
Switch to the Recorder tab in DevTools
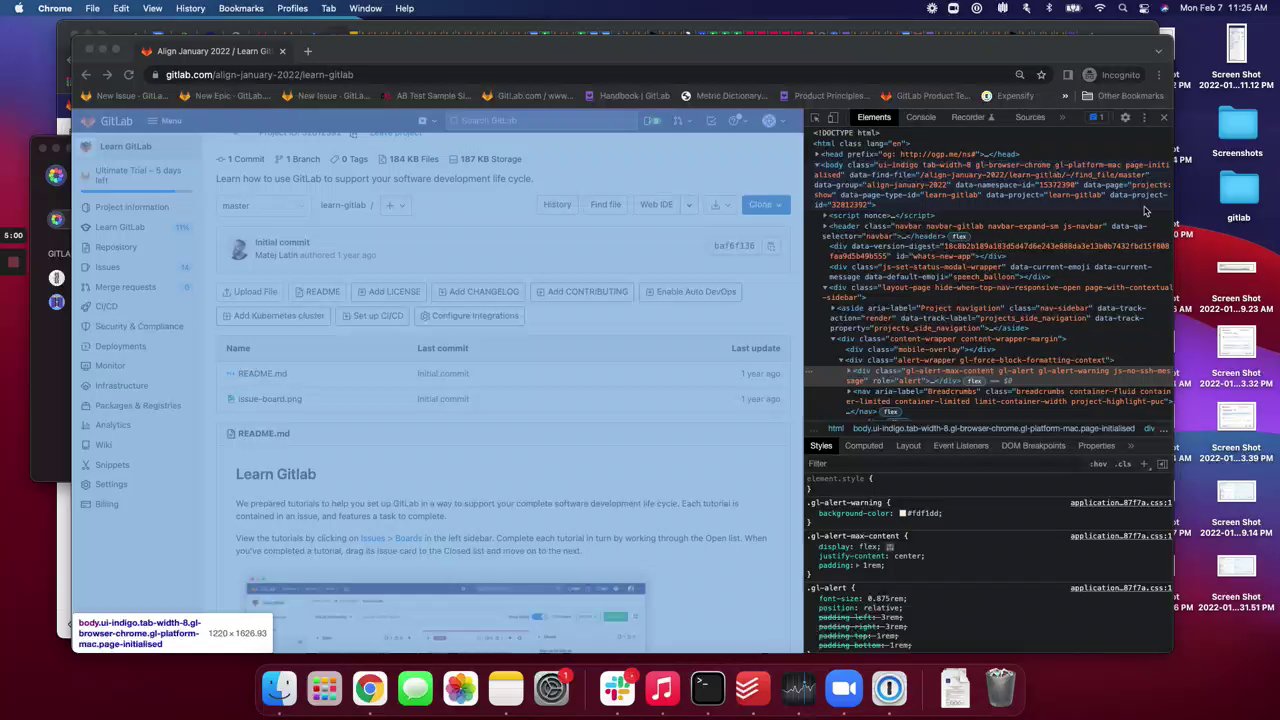tap(972, 118)
